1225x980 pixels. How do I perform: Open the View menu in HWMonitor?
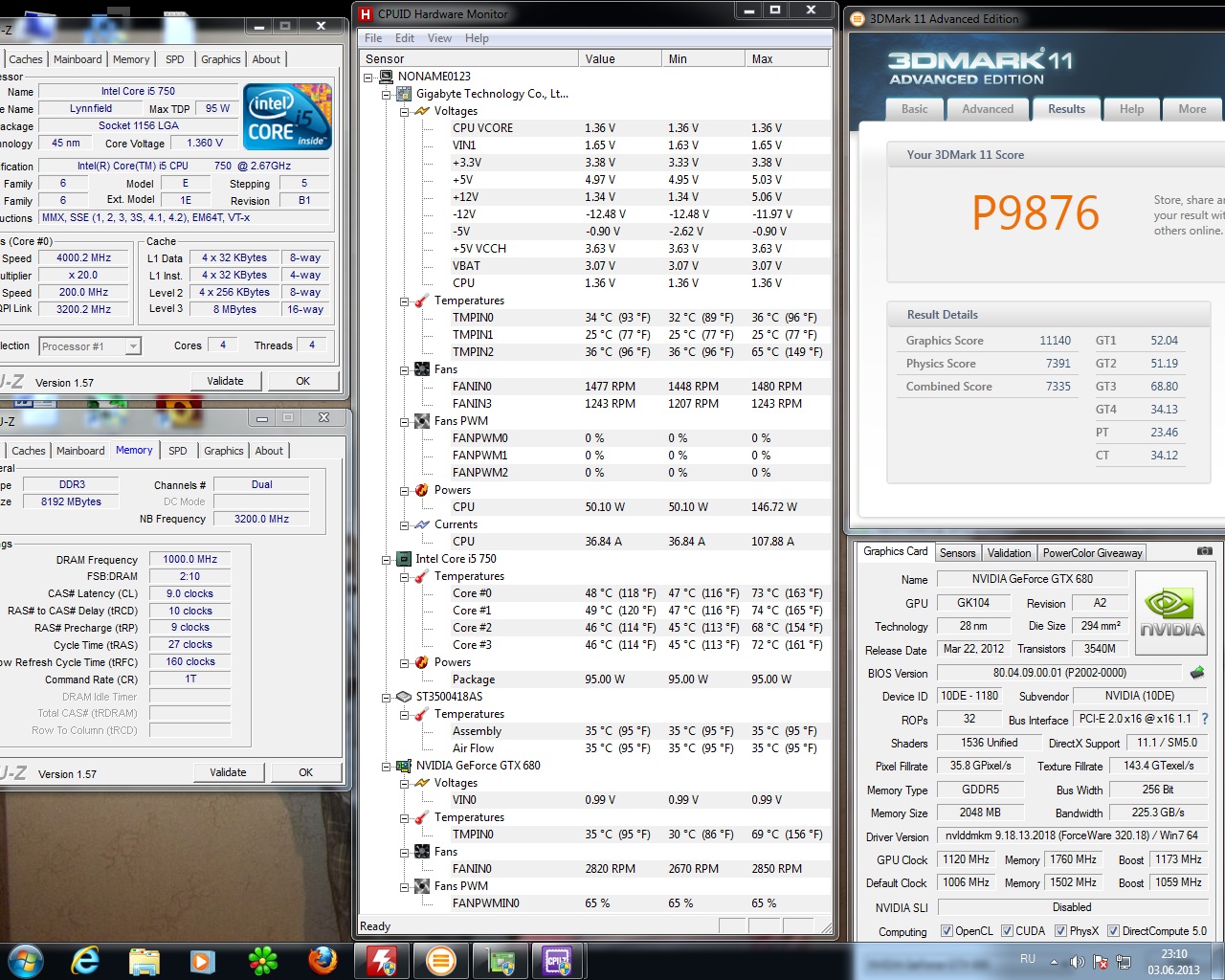(439, 38)
